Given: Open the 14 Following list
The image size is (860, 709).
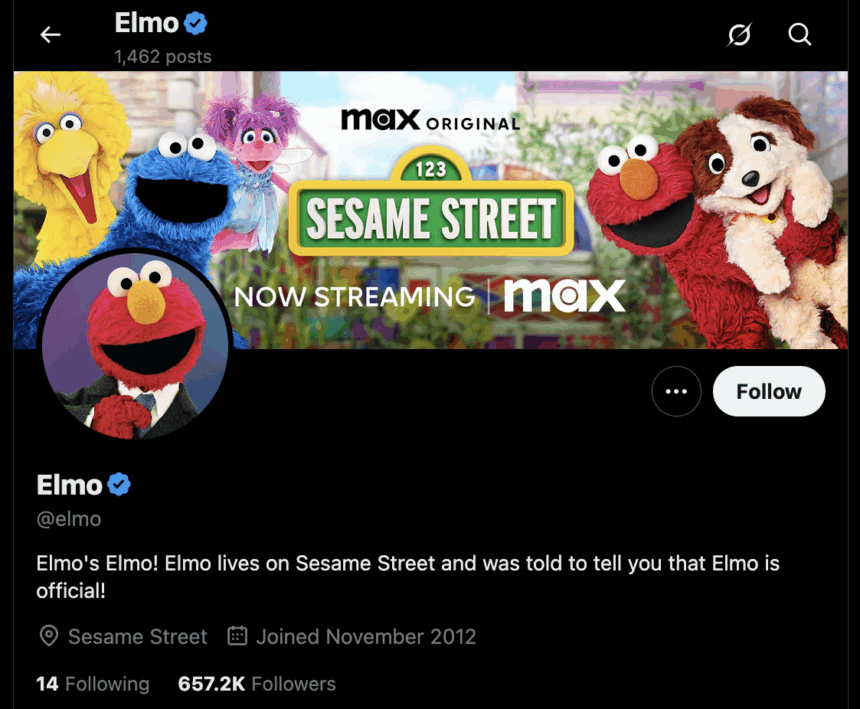Looking at the screenshot, I should (x=93, y=684).
